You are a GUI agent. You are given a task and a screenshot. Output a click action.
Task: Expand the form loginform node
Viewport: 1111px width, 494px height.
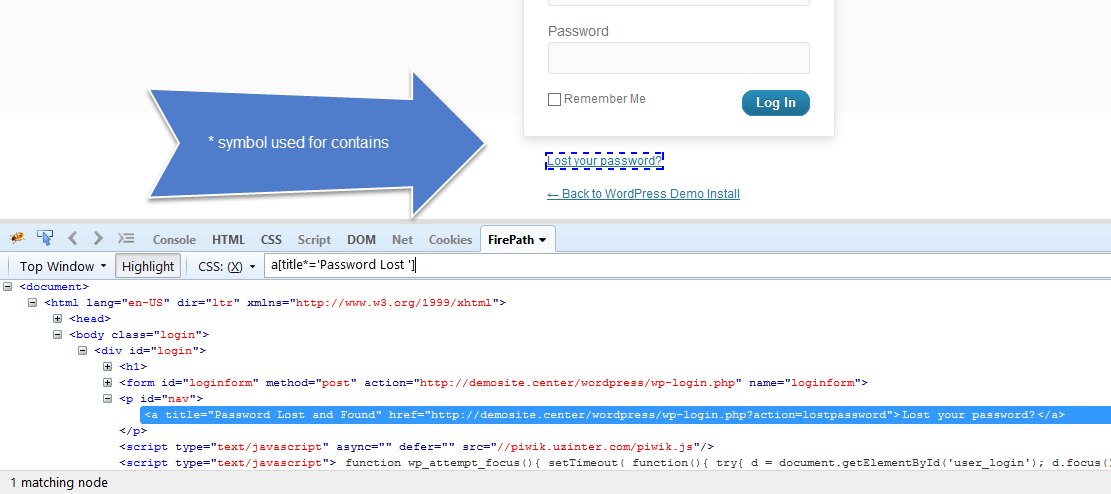[x=108, y=383]
